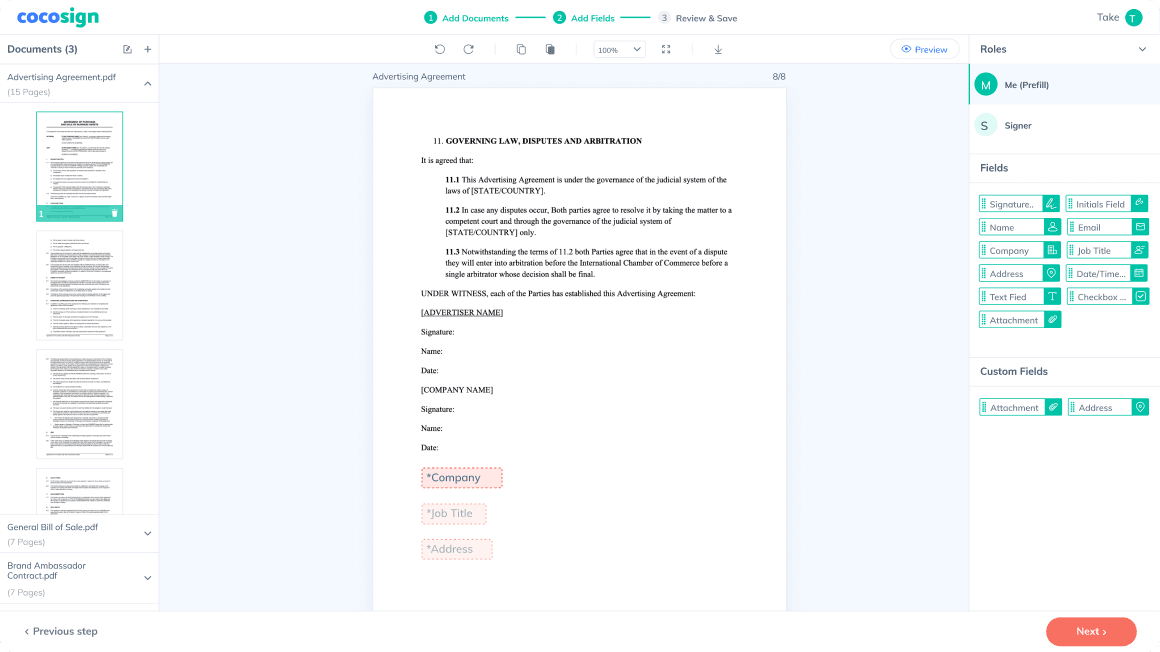
Task: Go to the Add Documents step
Action: click(x=466, y=18)
